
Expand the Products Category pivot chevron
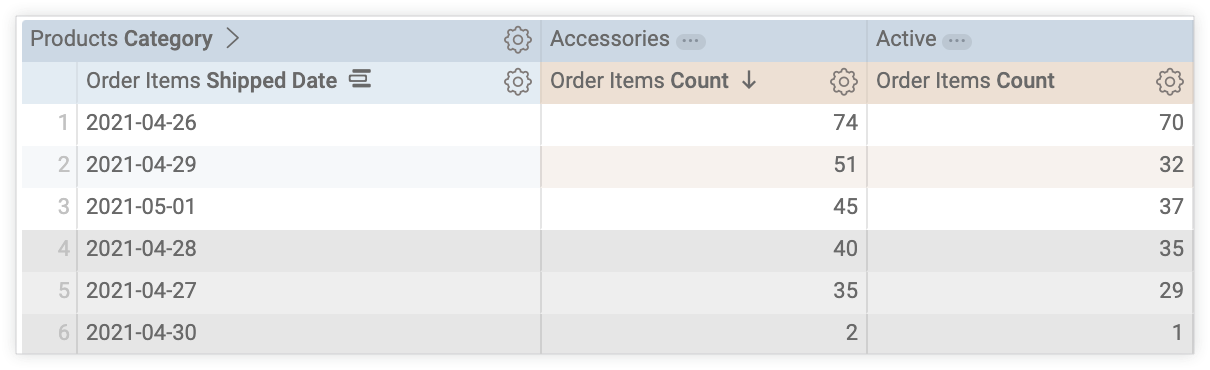[233, 39]
